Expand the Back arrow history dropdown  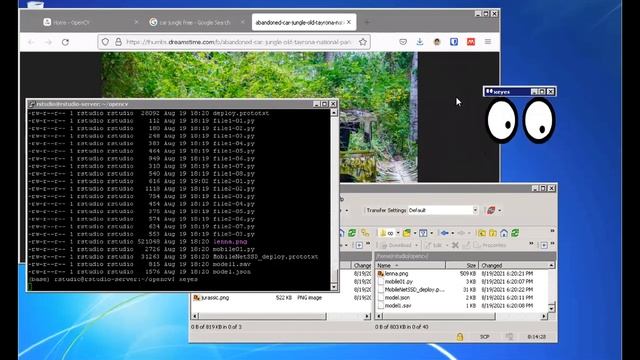pos(453,233)
